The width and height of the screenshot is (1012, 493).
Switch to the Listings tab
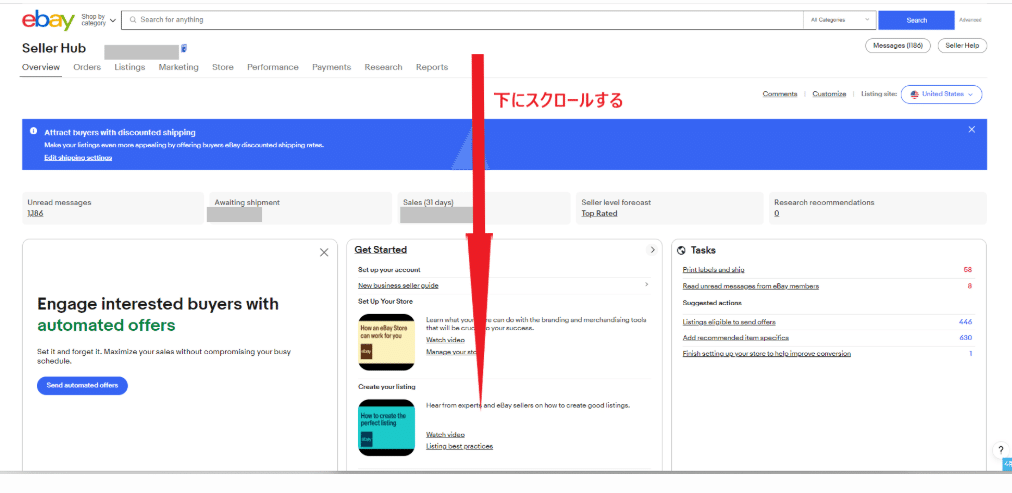tap(130, 67)
